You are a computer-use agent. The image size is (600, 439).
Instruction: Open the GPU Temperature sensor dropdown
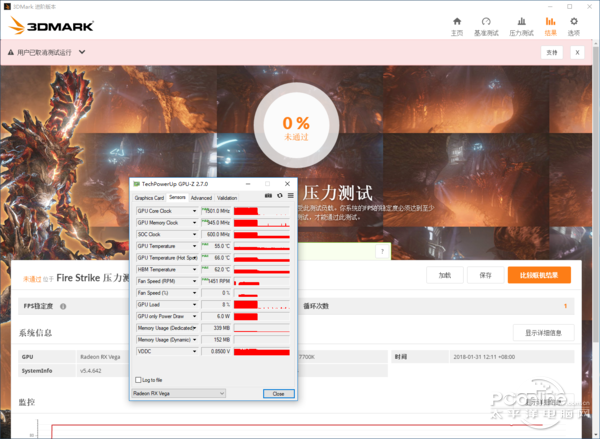click(x=197, y=245)
